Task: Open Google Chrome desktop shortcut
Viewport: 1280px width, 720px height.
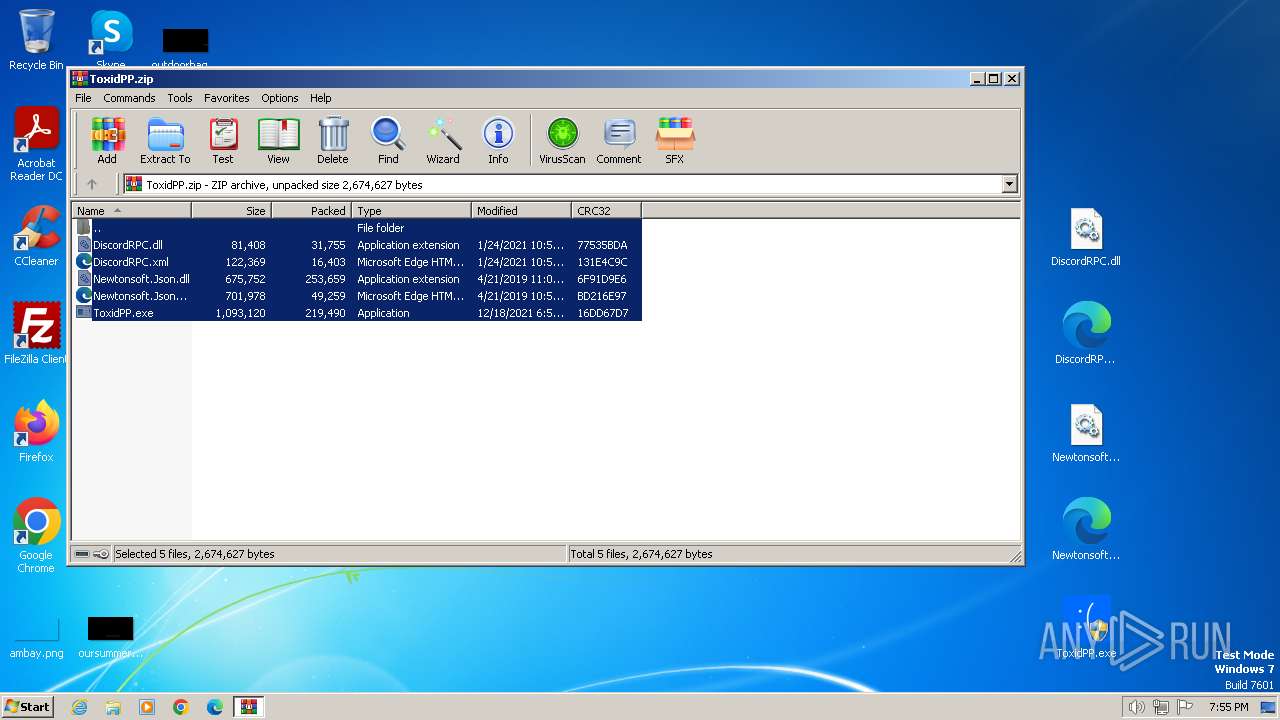Action: point(36,536)
